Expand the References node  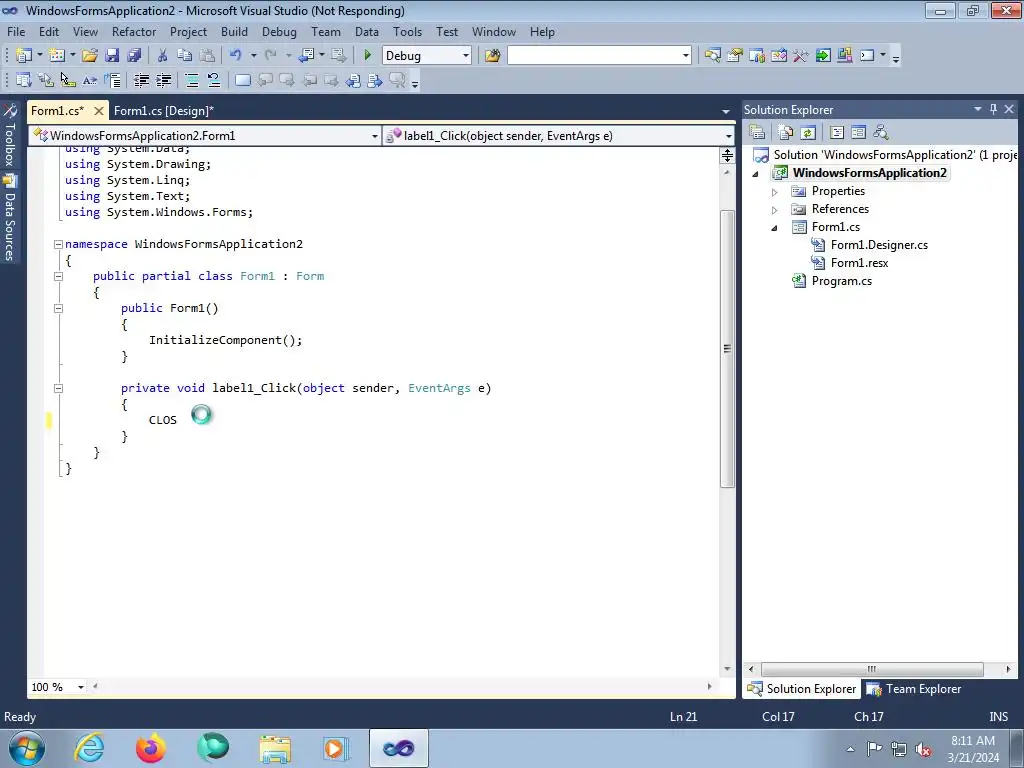point(775,210)
